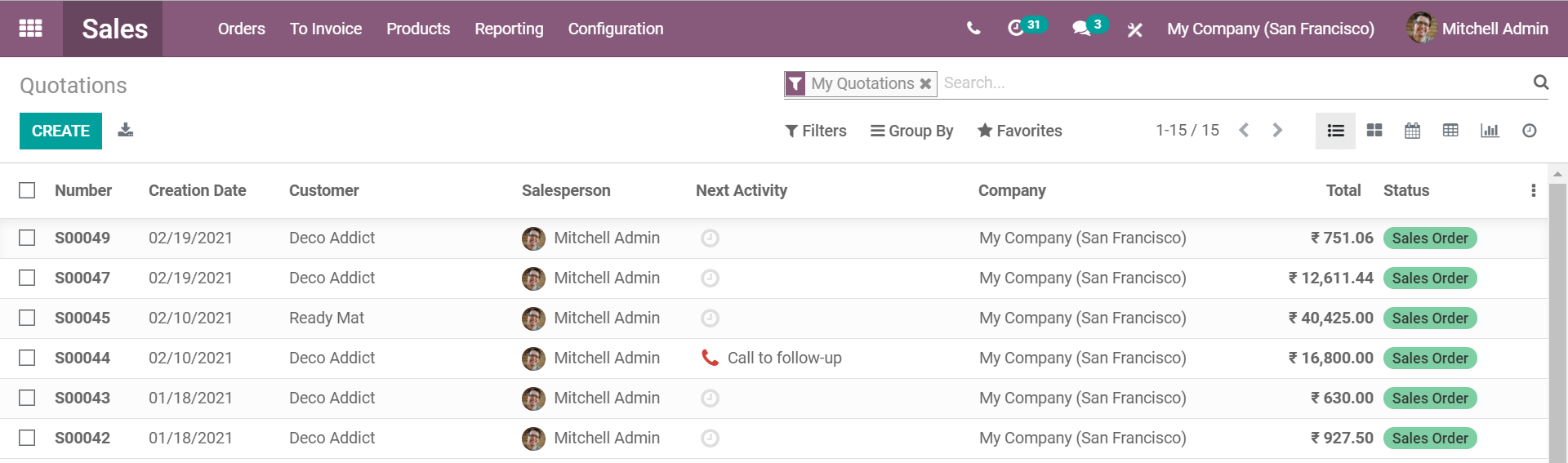This screenshot has width=1568, height=463.
Task: Open quotation S00045 for Ready Mat
Action: 774,318
